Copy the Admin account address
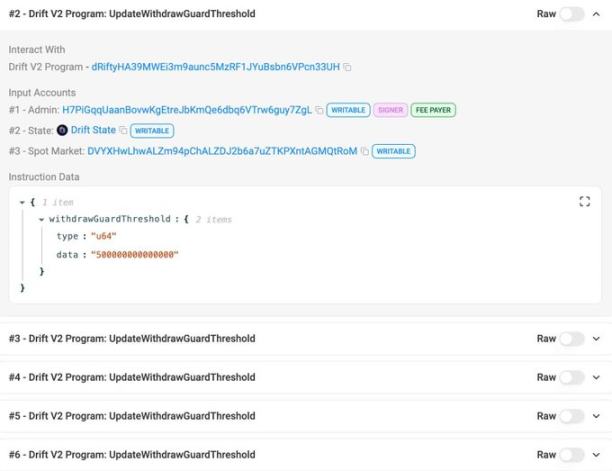 (x=319, y=110)
